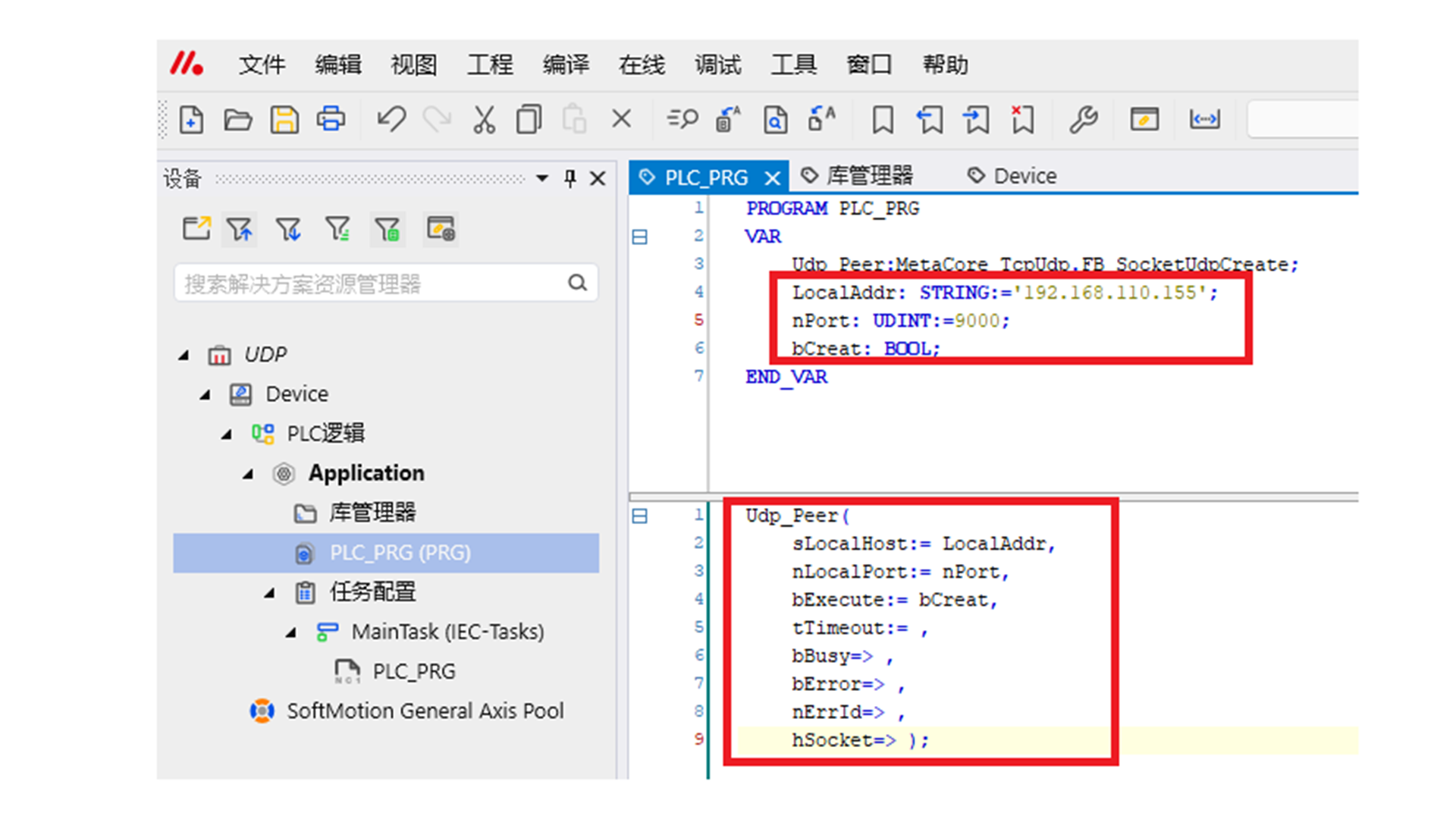Viewport: 1456px width, 819px height.
Task: Click the Print toolbar icon
Action: coord(331,120)
